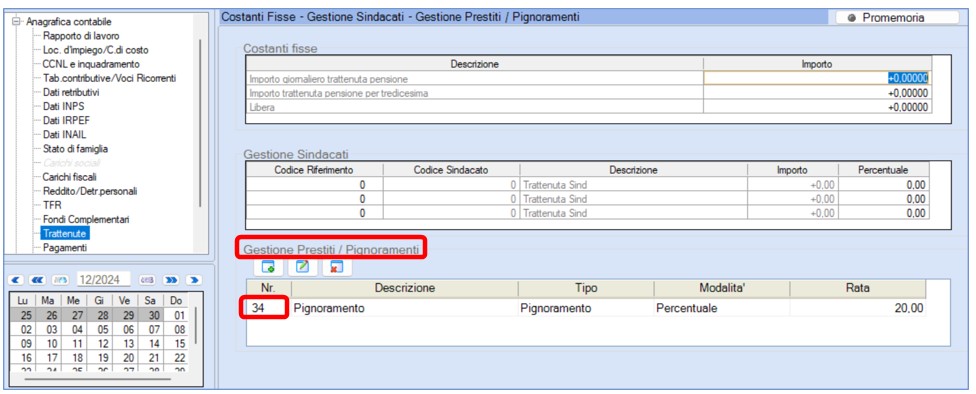This screenshot has height=394, width=976.
Task: Collapse the Anagrafica contabile tree node
Action: click(16, 22)
